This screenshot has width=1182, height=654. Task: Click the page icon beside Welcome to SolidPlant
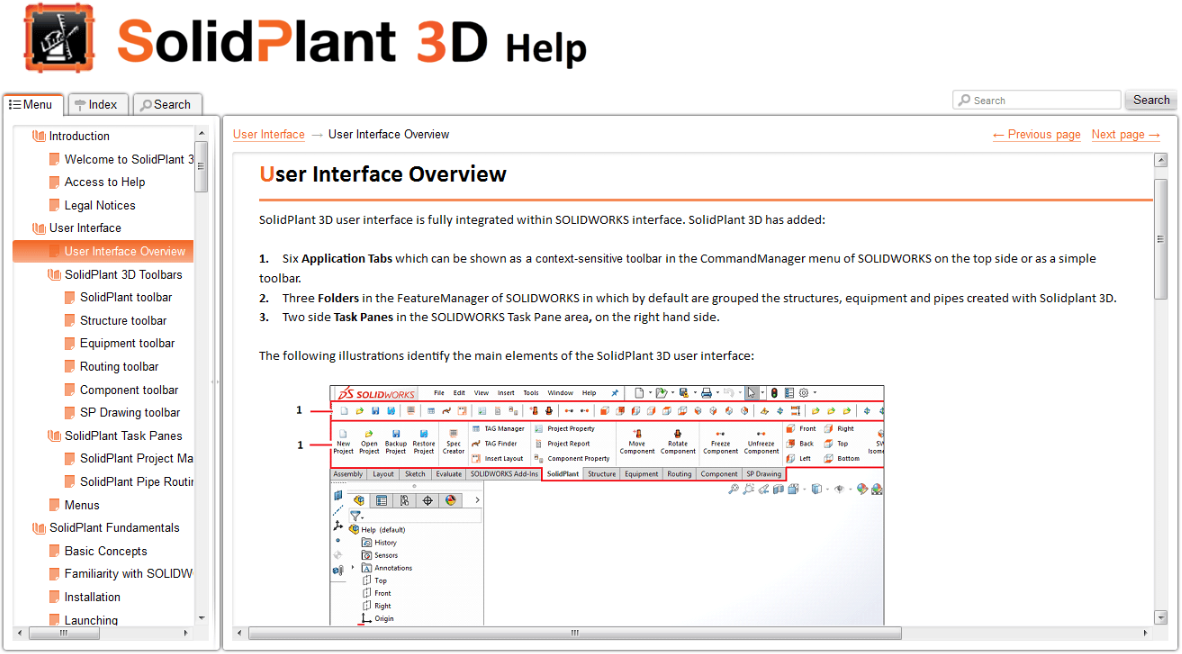coord(53,158)
